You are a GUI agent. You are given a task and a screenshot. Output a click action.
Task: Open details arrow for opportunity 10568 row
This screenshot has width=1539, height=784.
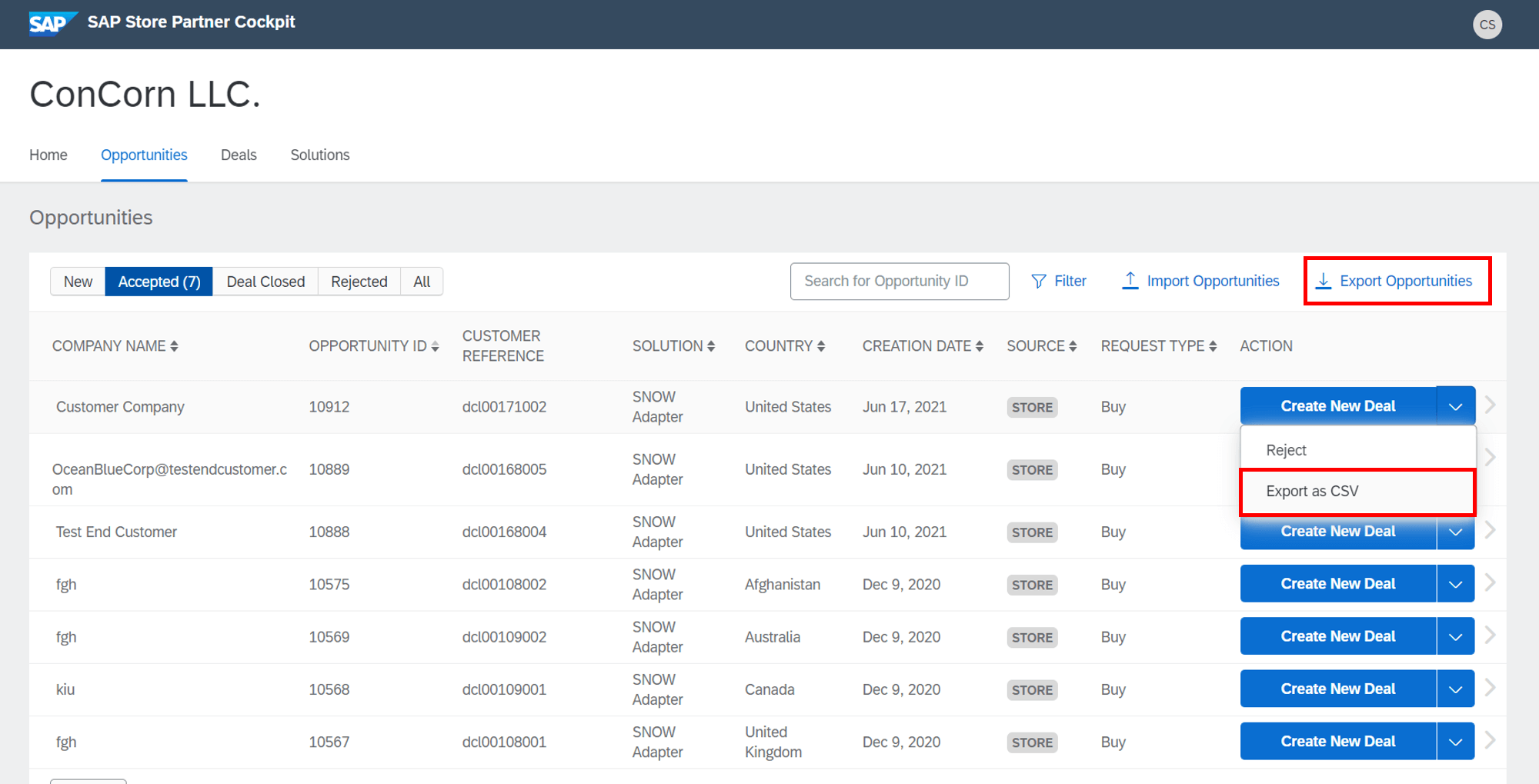[x=1491, y=687]
